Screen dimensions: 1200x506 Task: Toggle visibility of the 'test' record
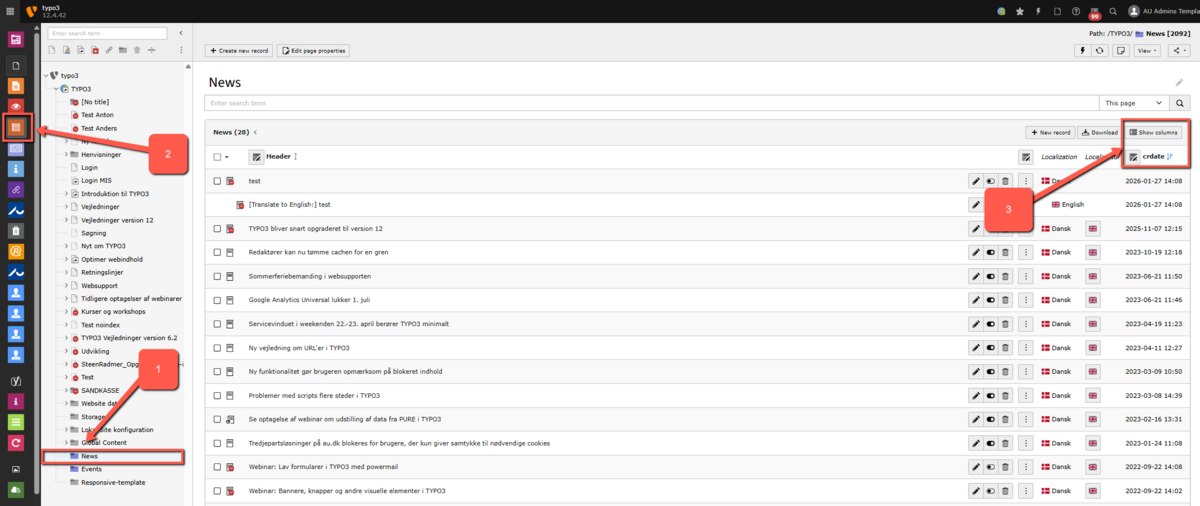tap(990, 181)
